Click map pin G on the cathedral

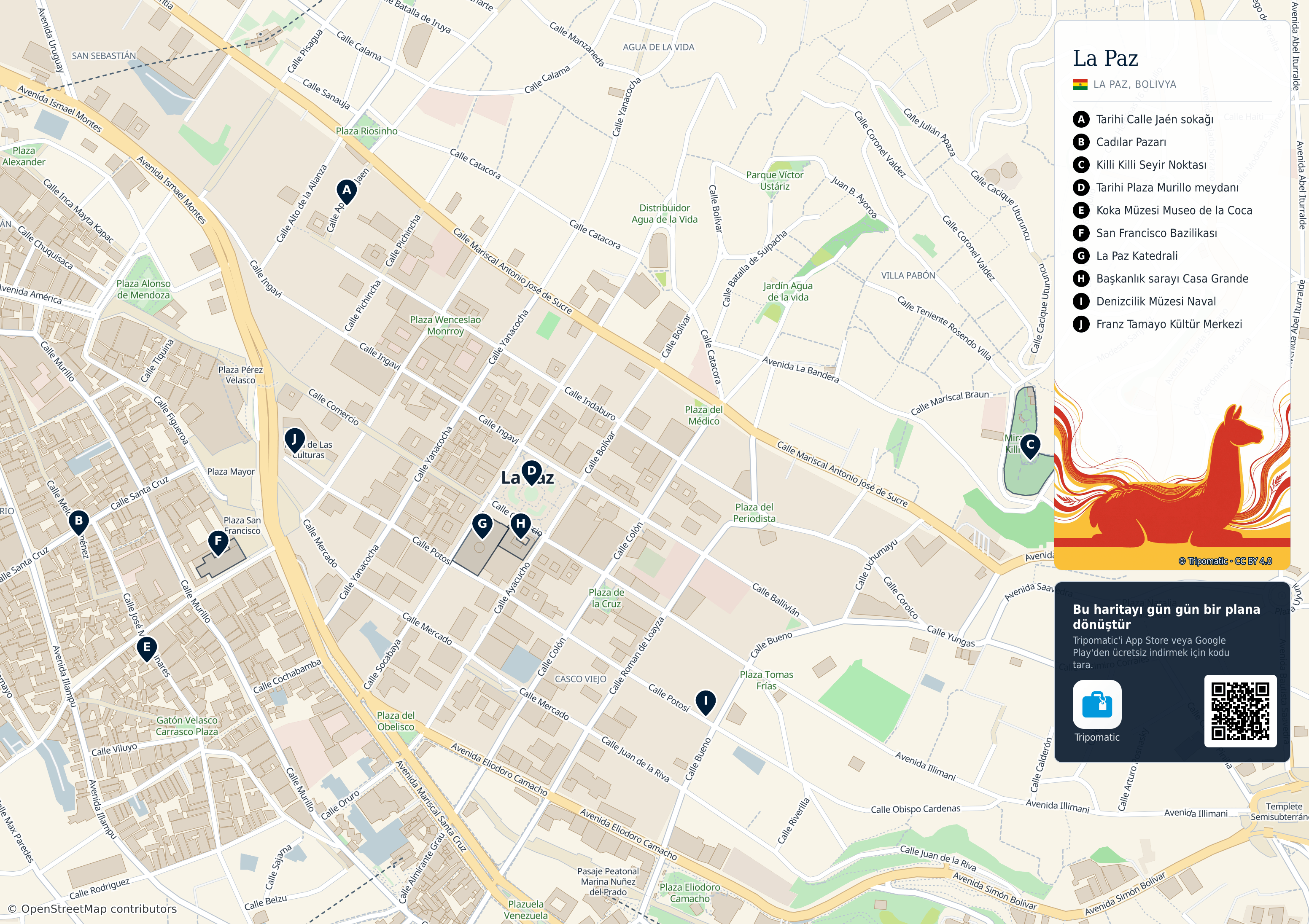point(482,526)
